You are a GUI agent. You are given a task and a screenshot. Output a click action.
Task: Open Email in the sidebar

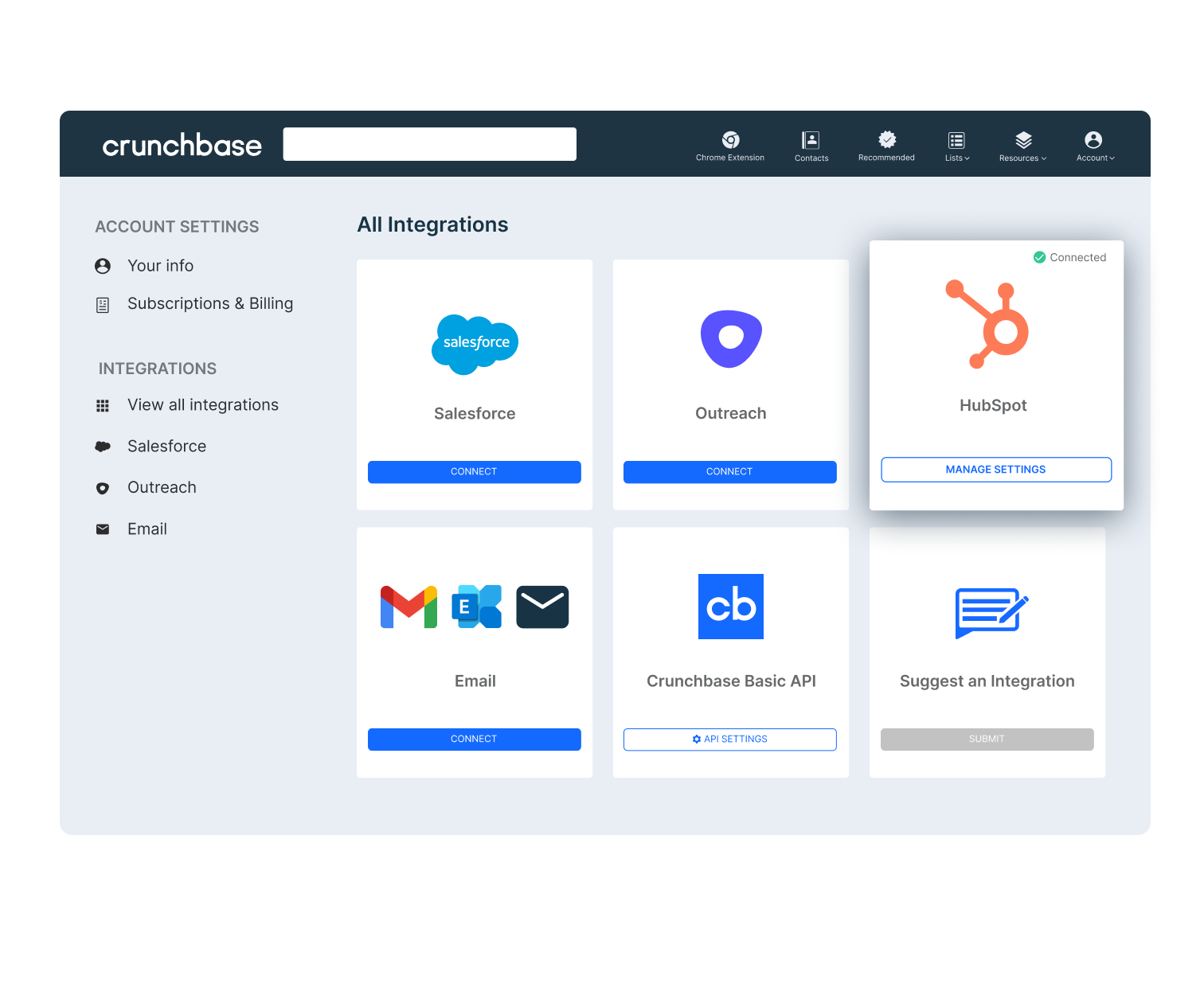coord(147,529)
